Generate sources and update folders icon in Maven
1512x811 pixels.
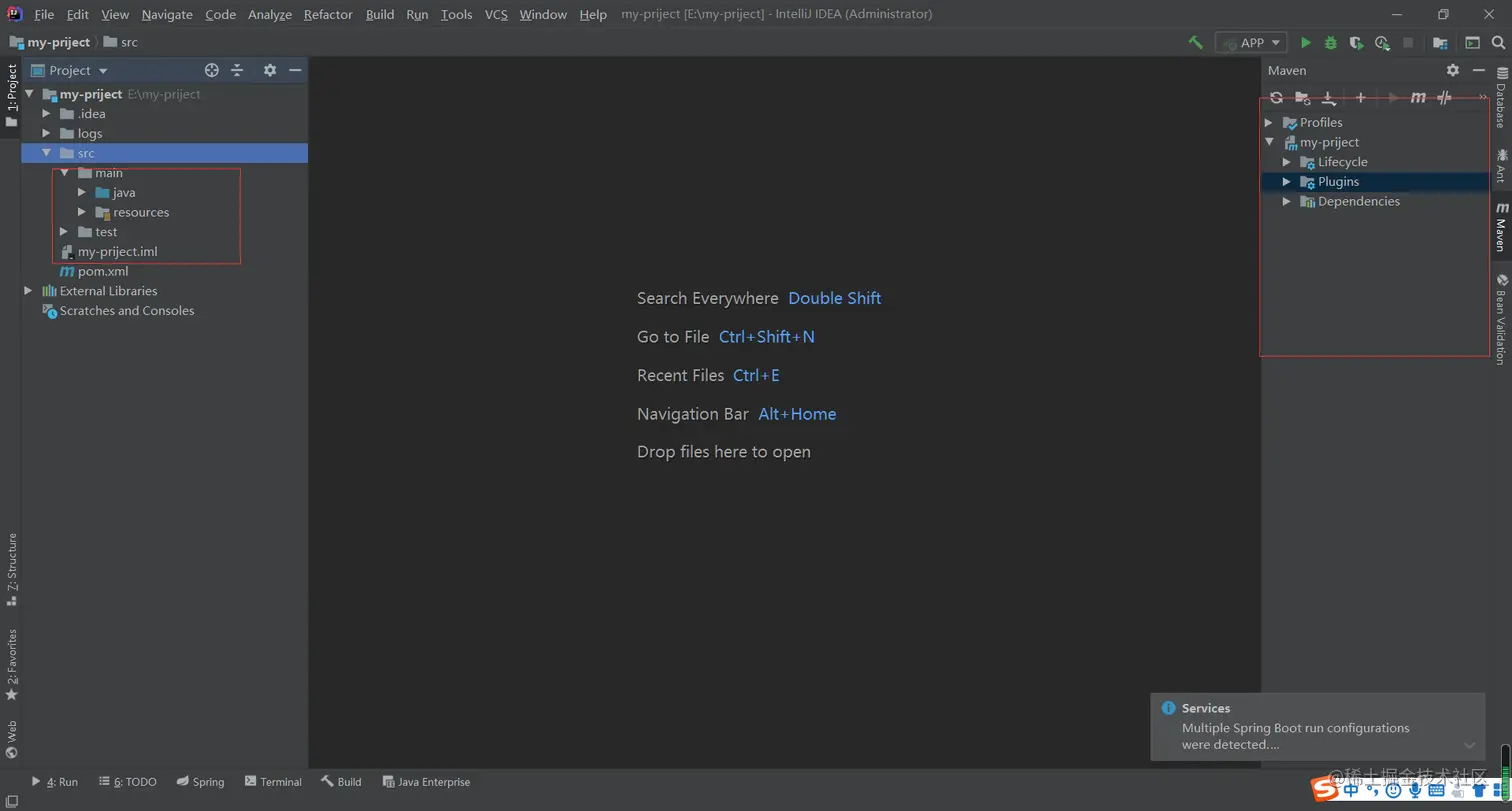(x=1302, y=98)
